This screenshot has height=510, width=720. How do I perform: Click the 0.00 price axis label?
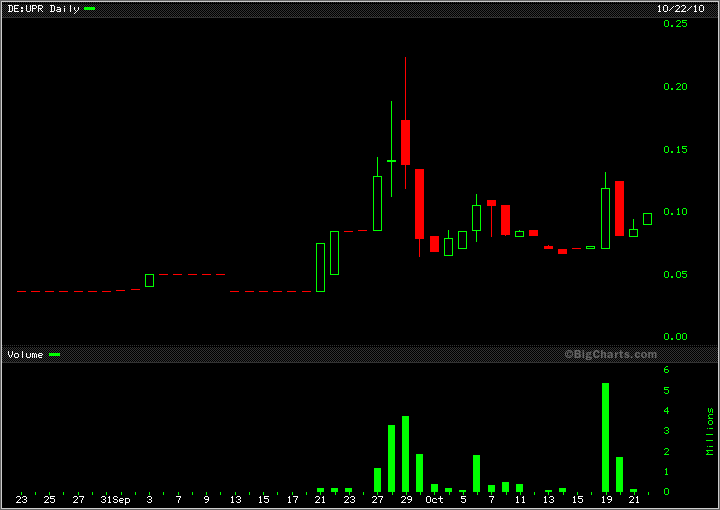[x=676, y=337]
